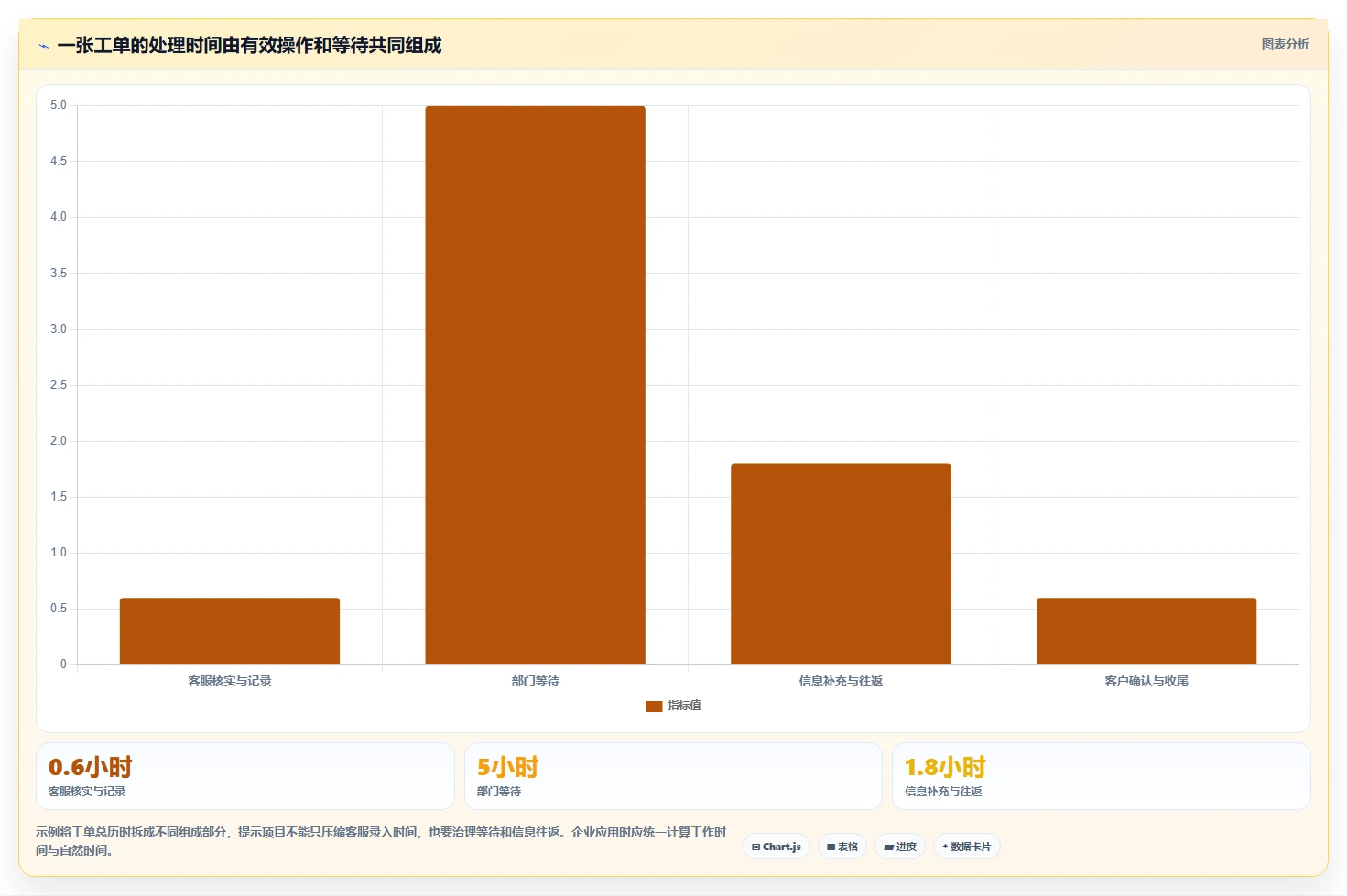
Task: Click the 1.8小时 data card value
Action: (945, 767)
